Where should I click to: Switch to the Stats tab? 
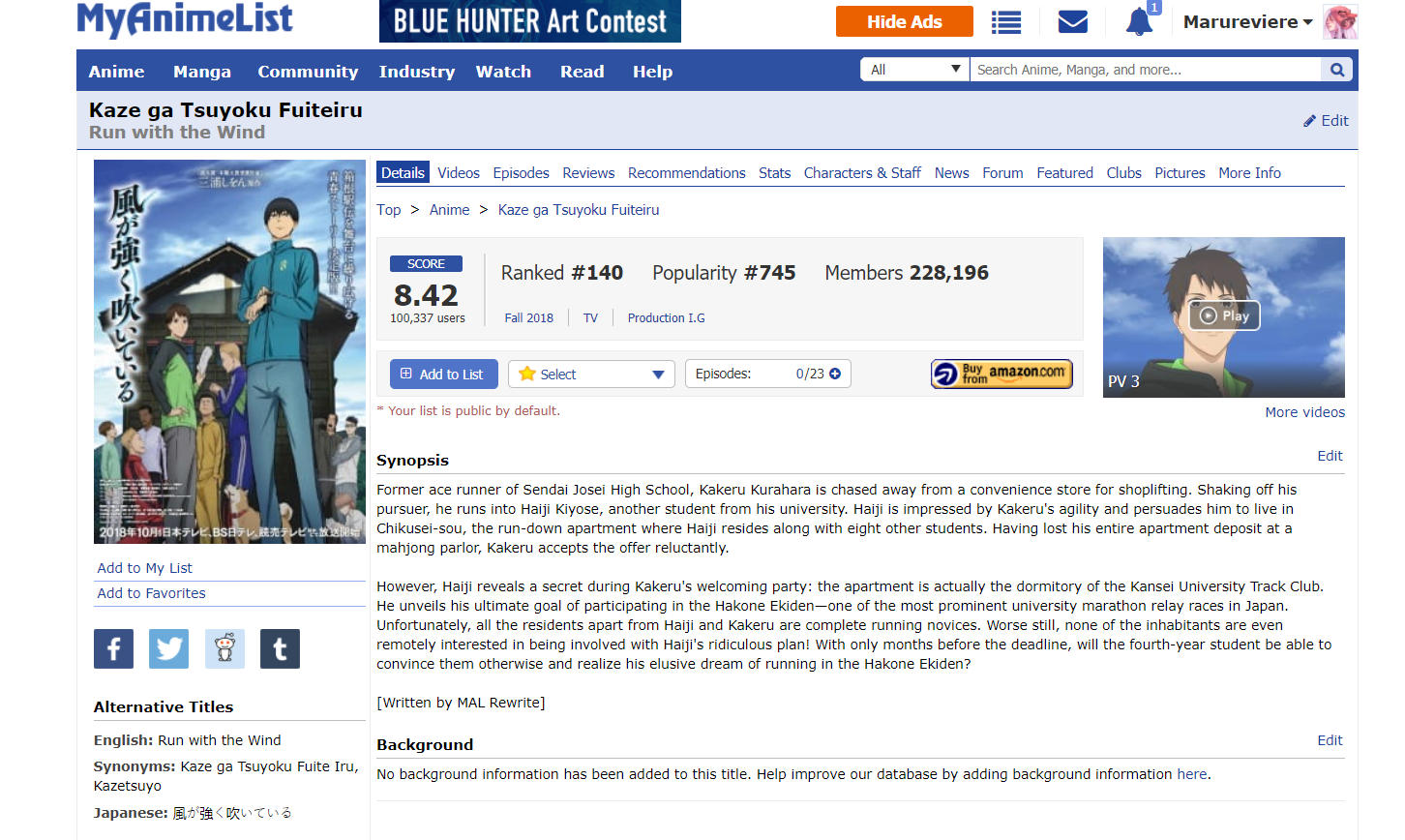click(x=775, y=173)
